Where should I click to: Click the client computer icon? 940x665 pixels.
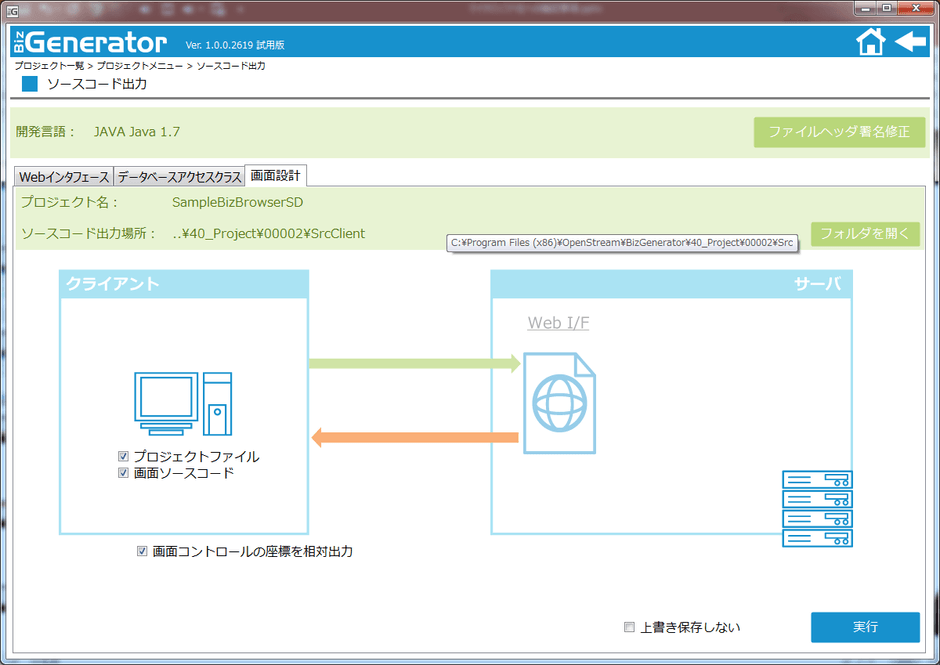pyautogui.click(x=183, y=403)
